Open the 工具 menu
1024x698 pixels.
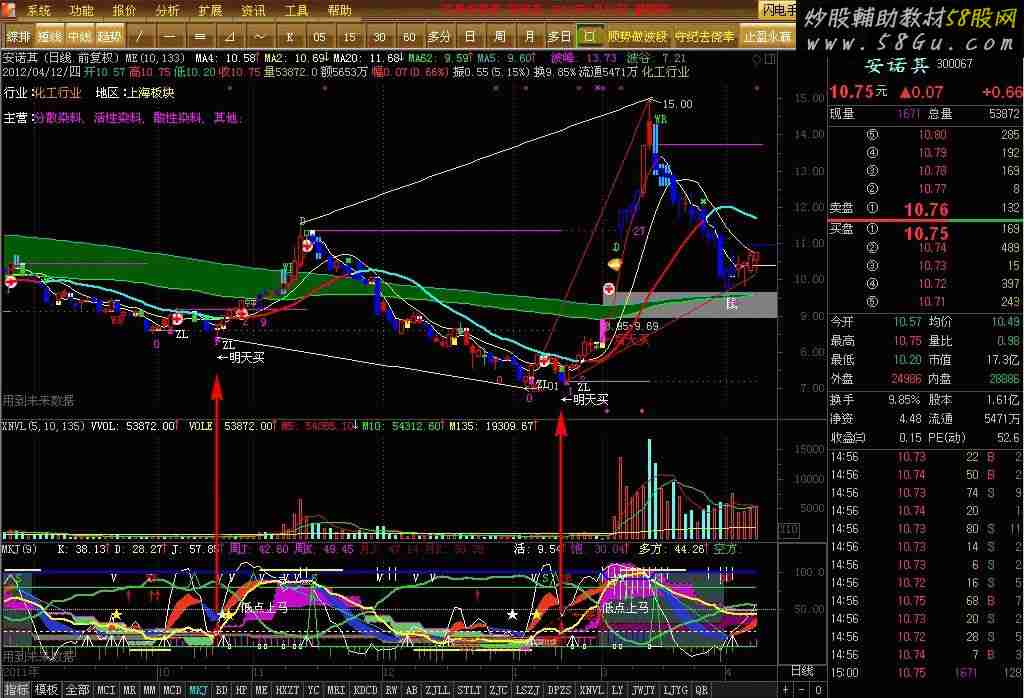pos(296,10)
